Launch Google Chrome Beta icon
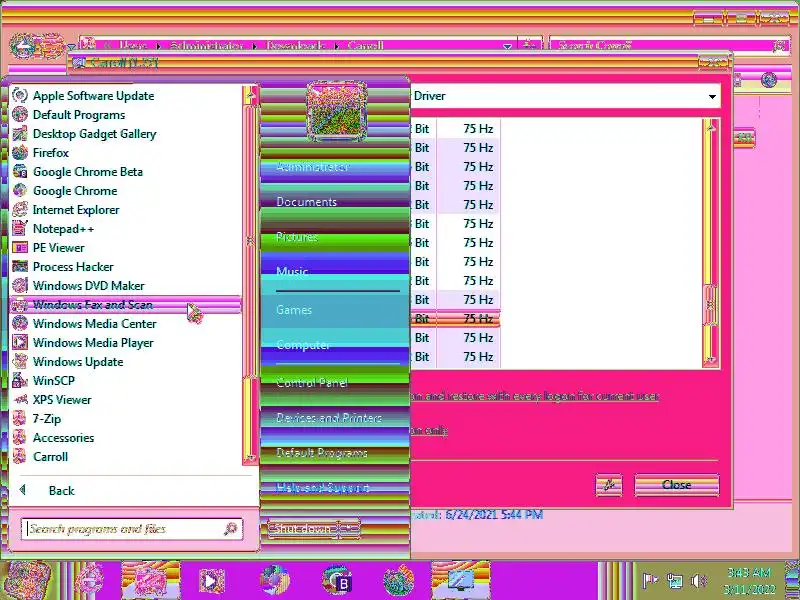800x600 pixels. pos(20,171)
